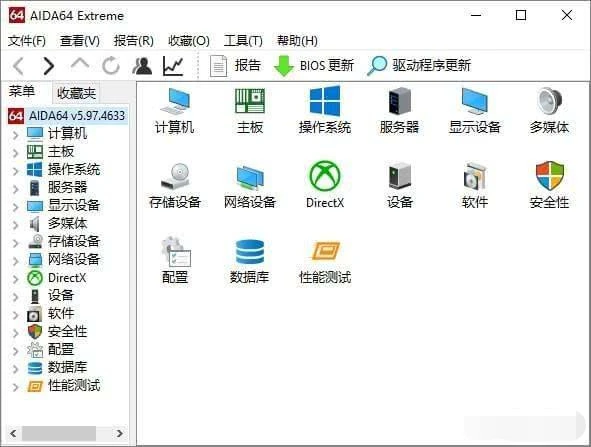The width and height of the screenshot is (591, 447).
Task: Select 安全性 in the sidebar tree
Action: coord(67,332)
